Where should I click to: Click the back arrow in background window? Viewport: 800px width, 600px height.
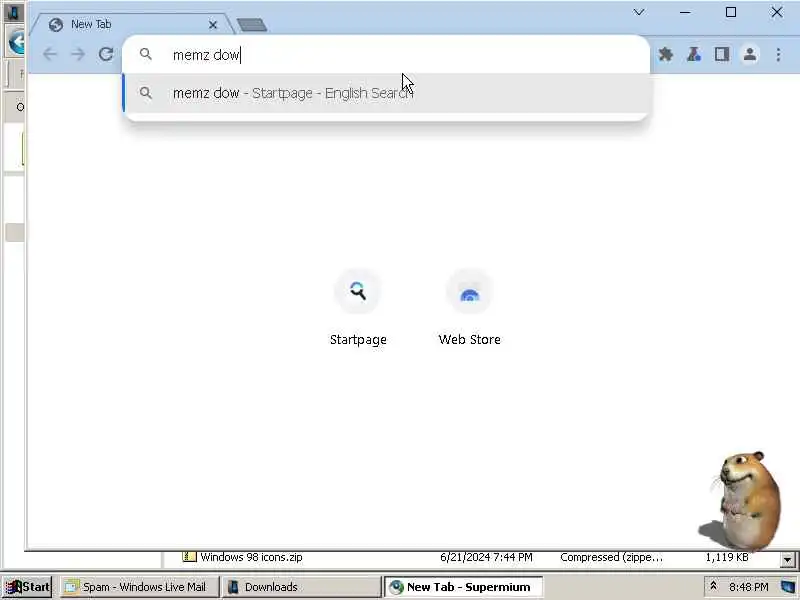point(15,42)
